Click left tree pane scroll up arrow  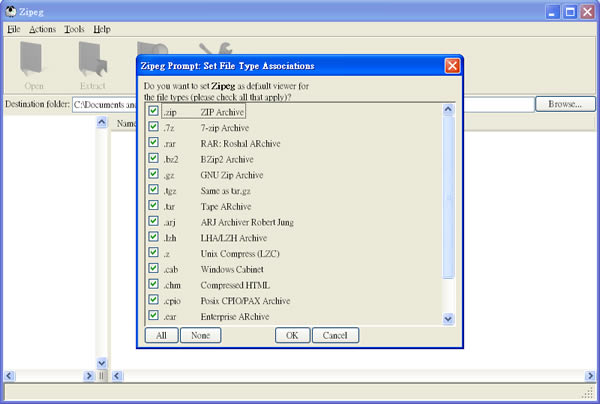(x=101, y=122)
